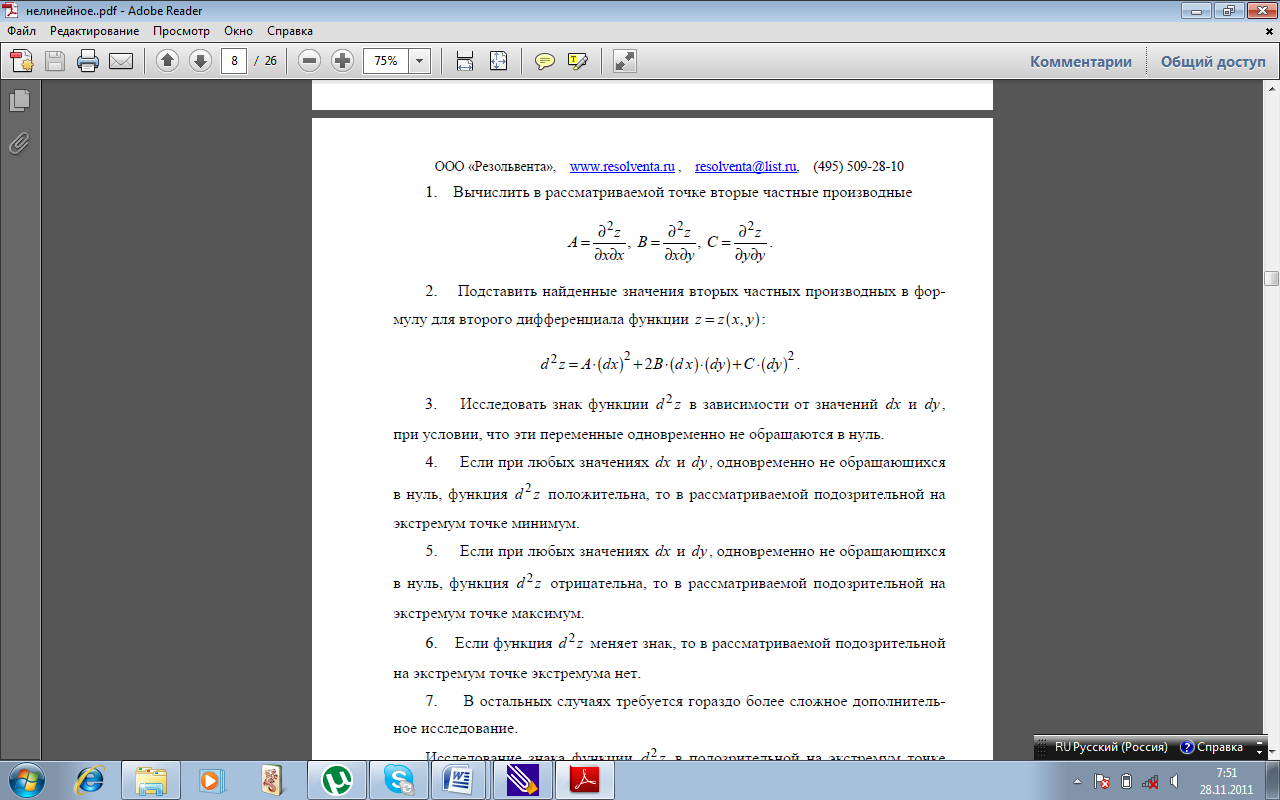Screen dimensions: 1280x800
Task: Open the Файл menu
Action: [x=21, y=31]
